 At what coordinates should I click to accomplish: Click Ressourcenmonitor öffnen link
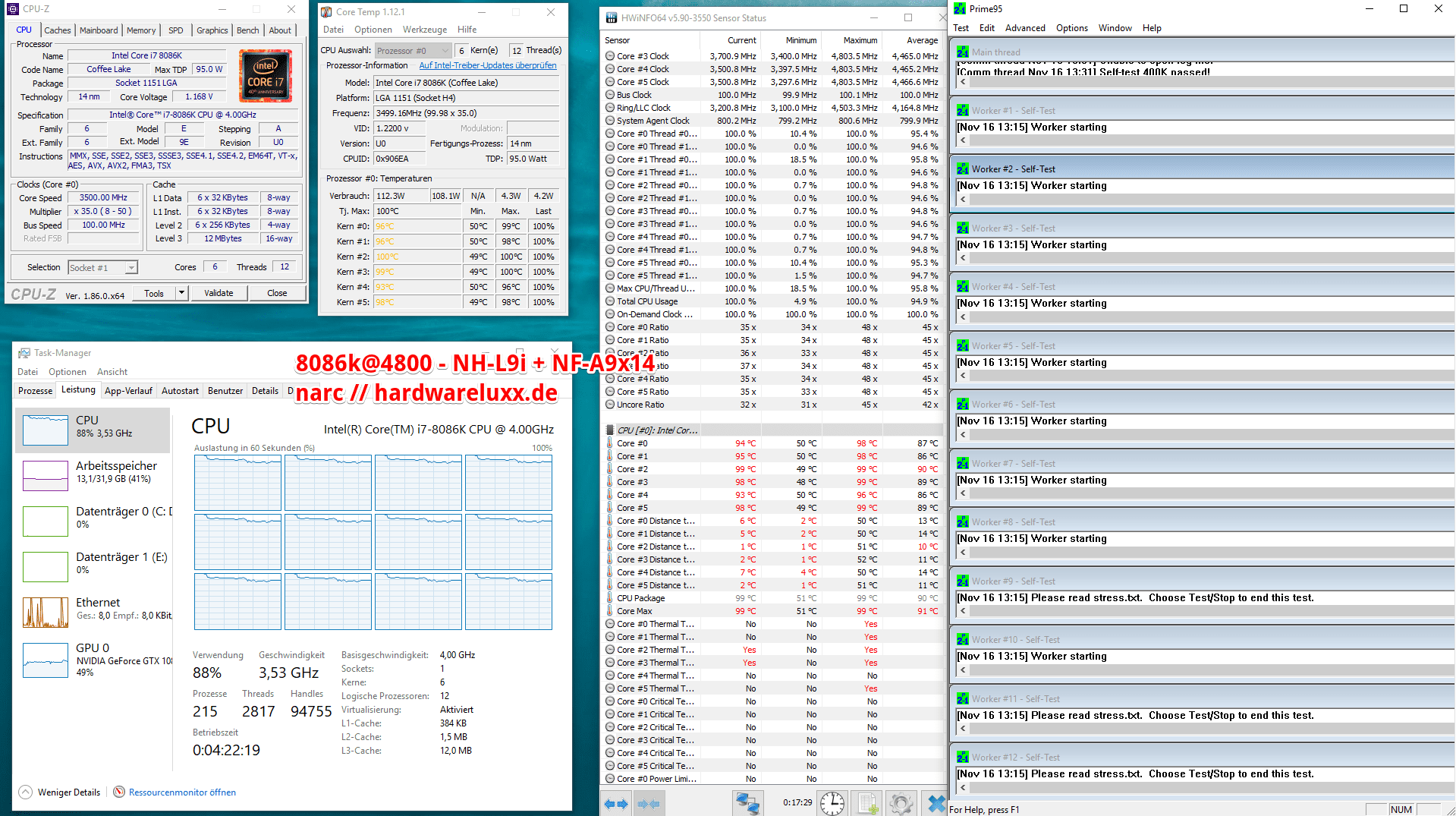point(182,792)
